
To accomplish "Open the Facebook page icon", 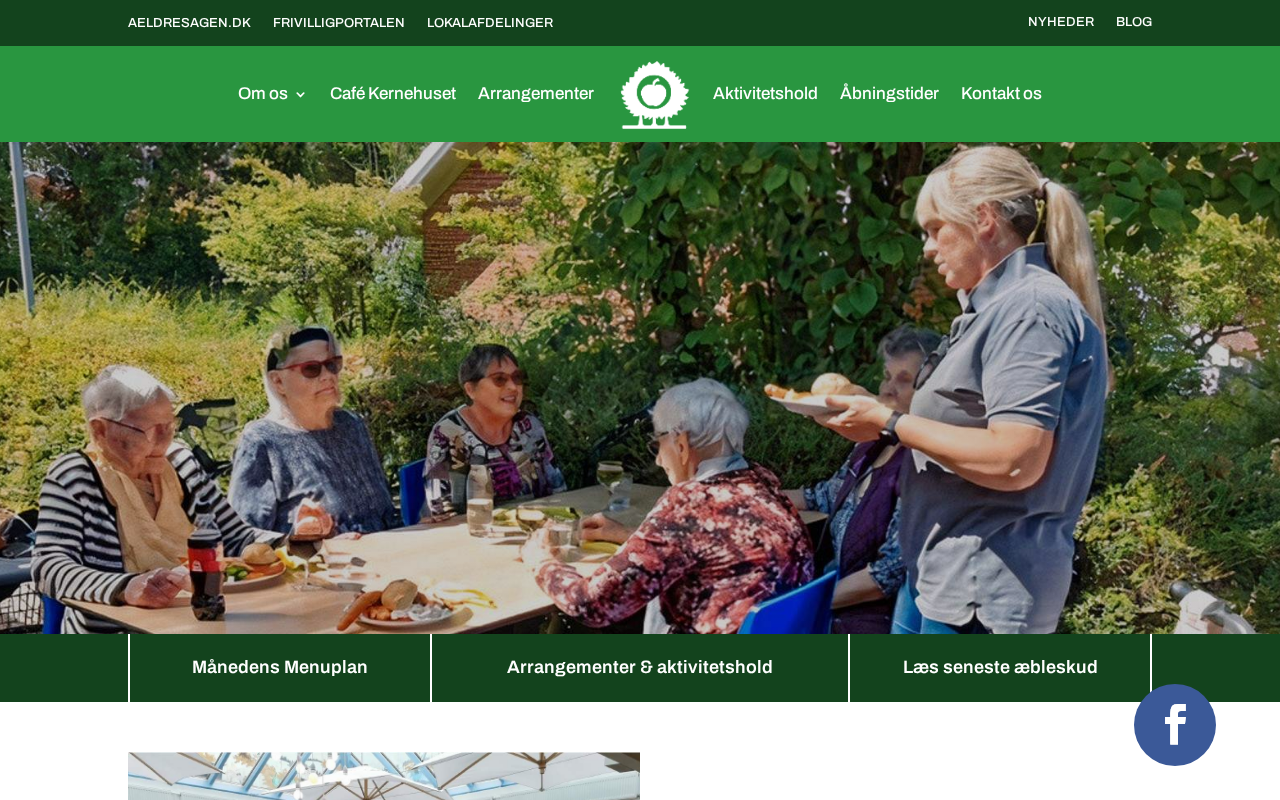I will coord(1175,725).
